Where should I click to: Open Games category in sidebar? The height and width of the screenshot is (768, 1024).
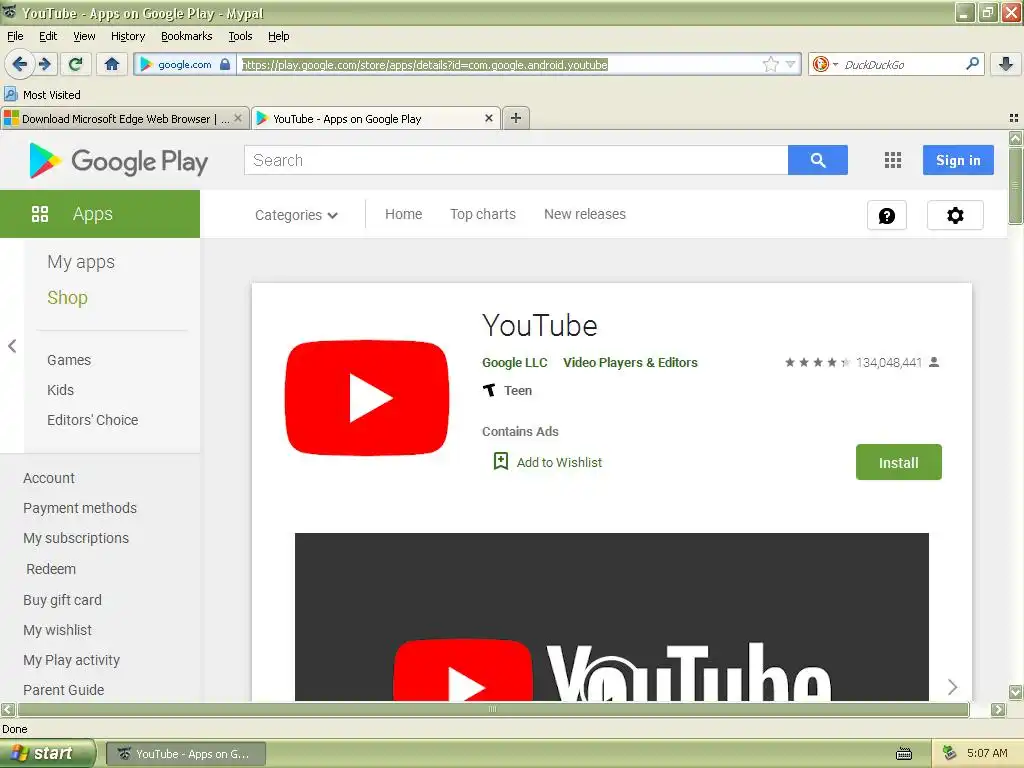pyautogui.click(x=69, y=360)
